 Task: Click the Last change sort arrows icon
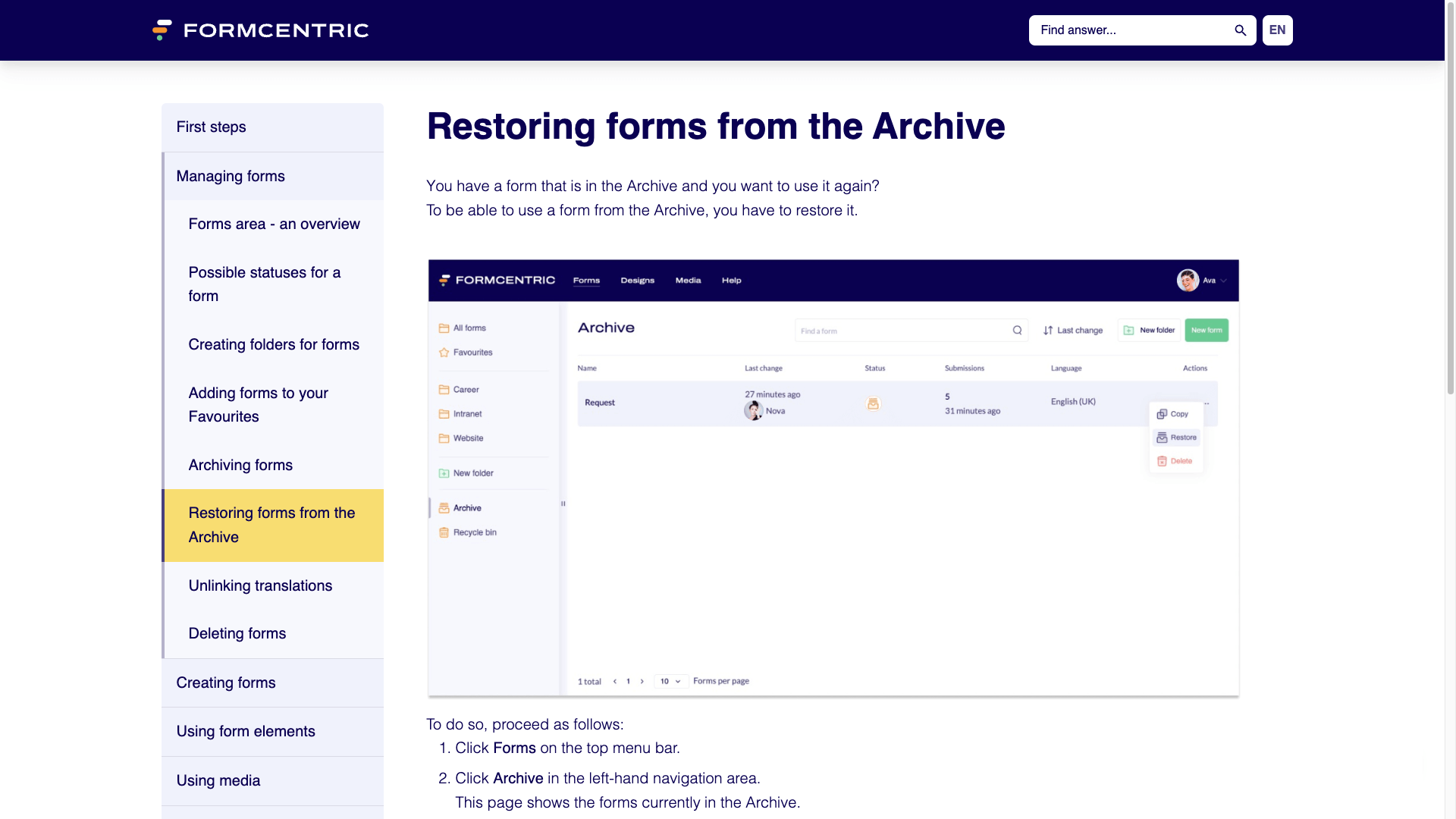pyautogui.click(x=1047, y=330)
